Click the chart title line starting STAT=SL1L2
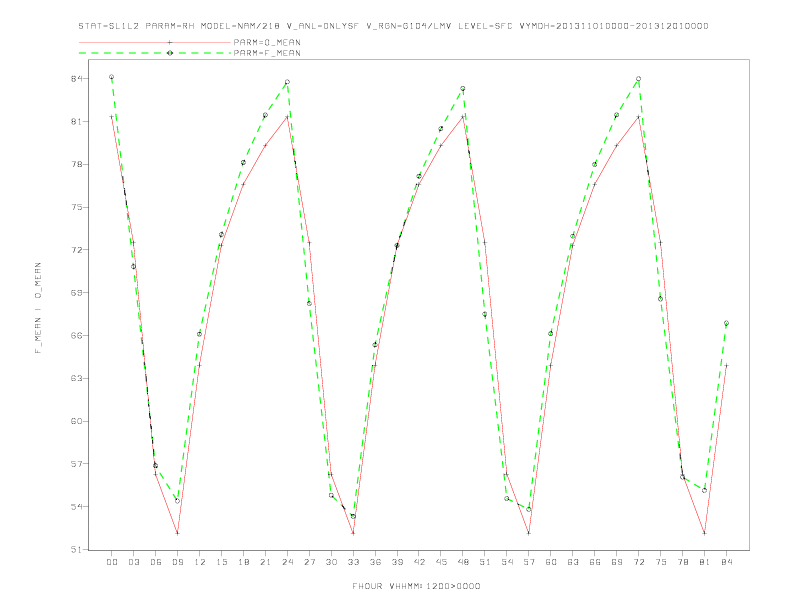The height and width of the screenshot is (612, 792). pyautogui.click(x=393, y=26)
